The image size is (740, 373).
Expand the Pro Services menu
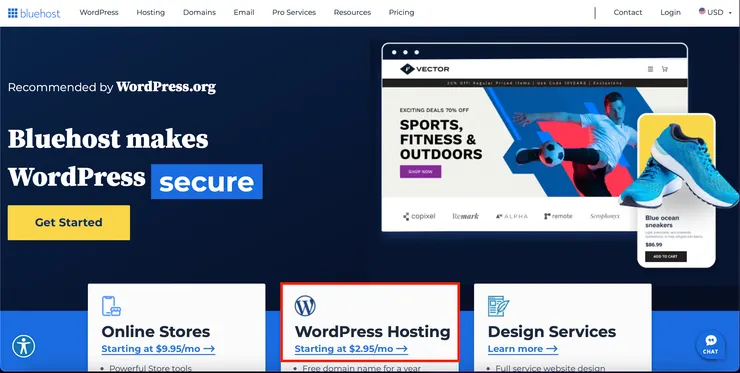tap(294, 12)
